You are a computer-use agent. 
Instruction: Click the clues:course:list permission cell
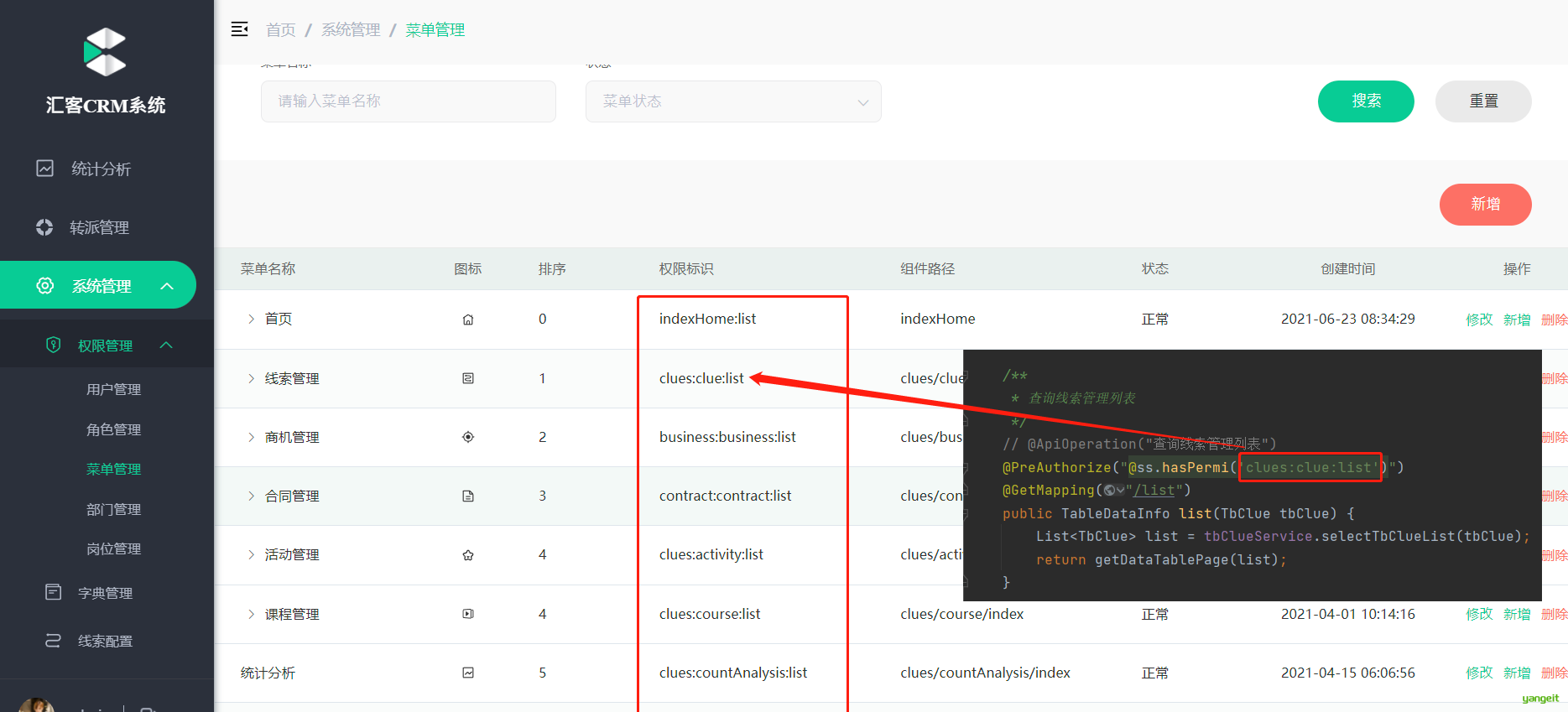710,614
